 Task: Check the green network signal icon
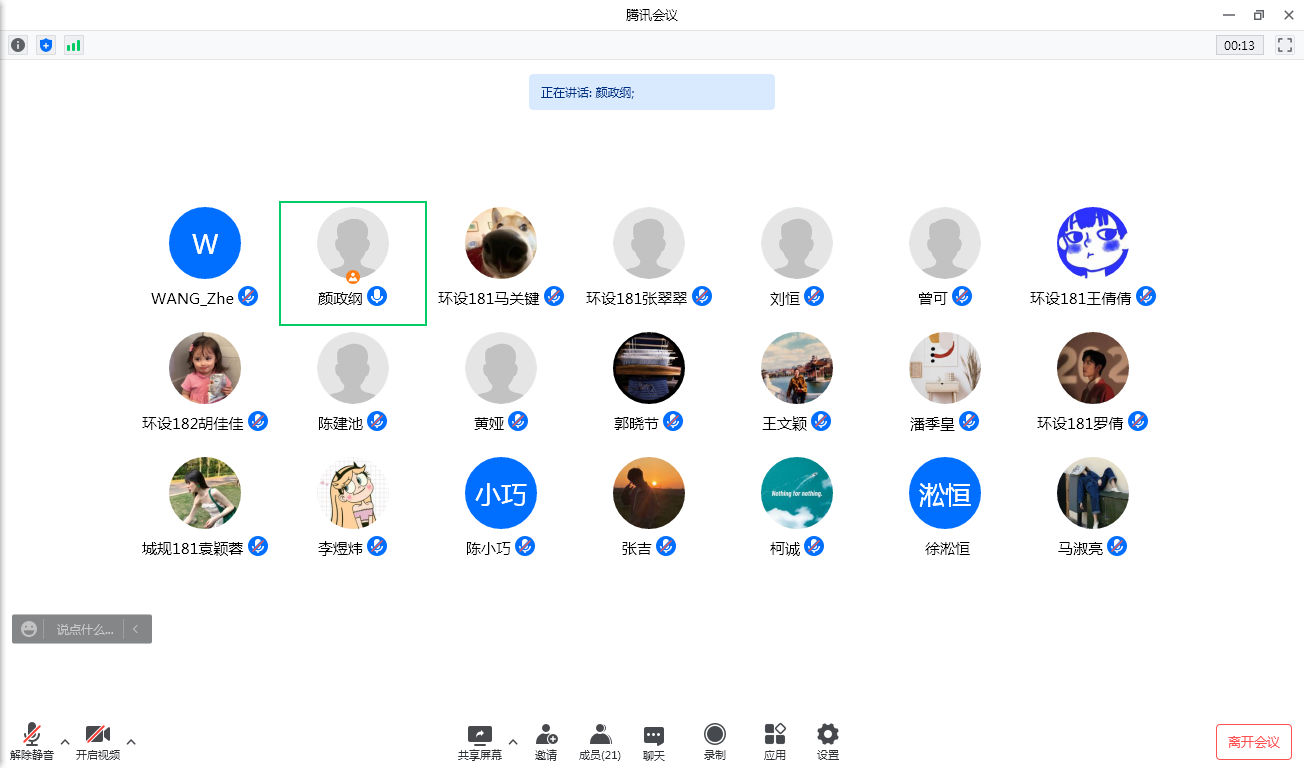coord(74,45)
